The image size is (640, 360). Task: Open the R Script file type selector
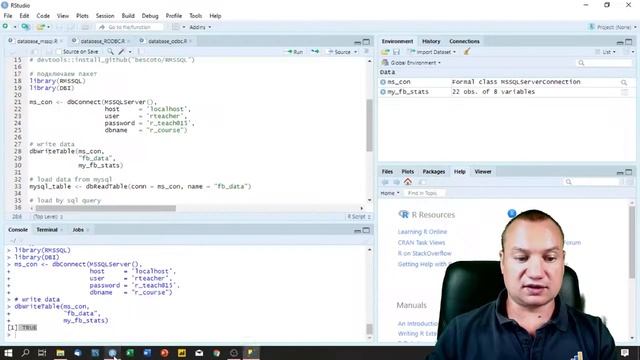click(359, 217)
